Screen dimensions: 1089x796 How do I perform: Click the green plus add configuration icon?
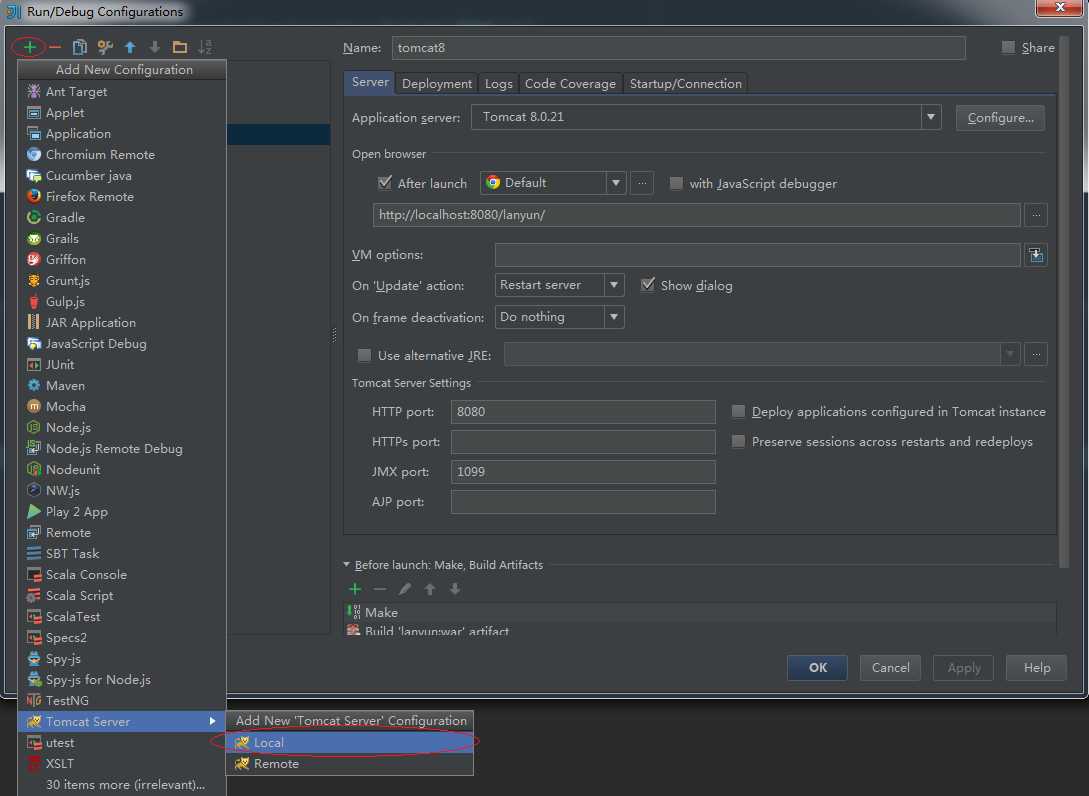point(29,47)
